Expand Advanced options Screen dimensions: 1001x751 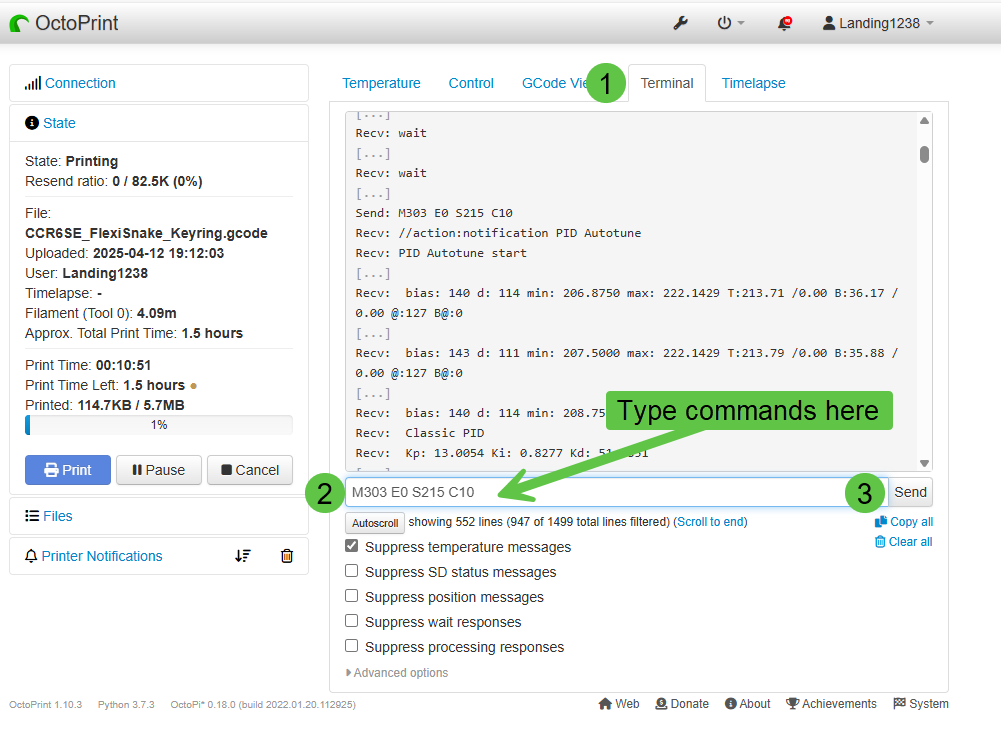pos(397,672)
